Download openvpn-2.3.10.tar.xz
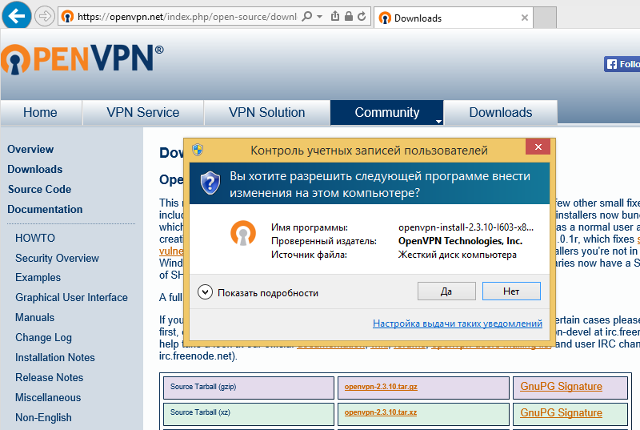Screen dimensions: 640x430 [380, 412]
